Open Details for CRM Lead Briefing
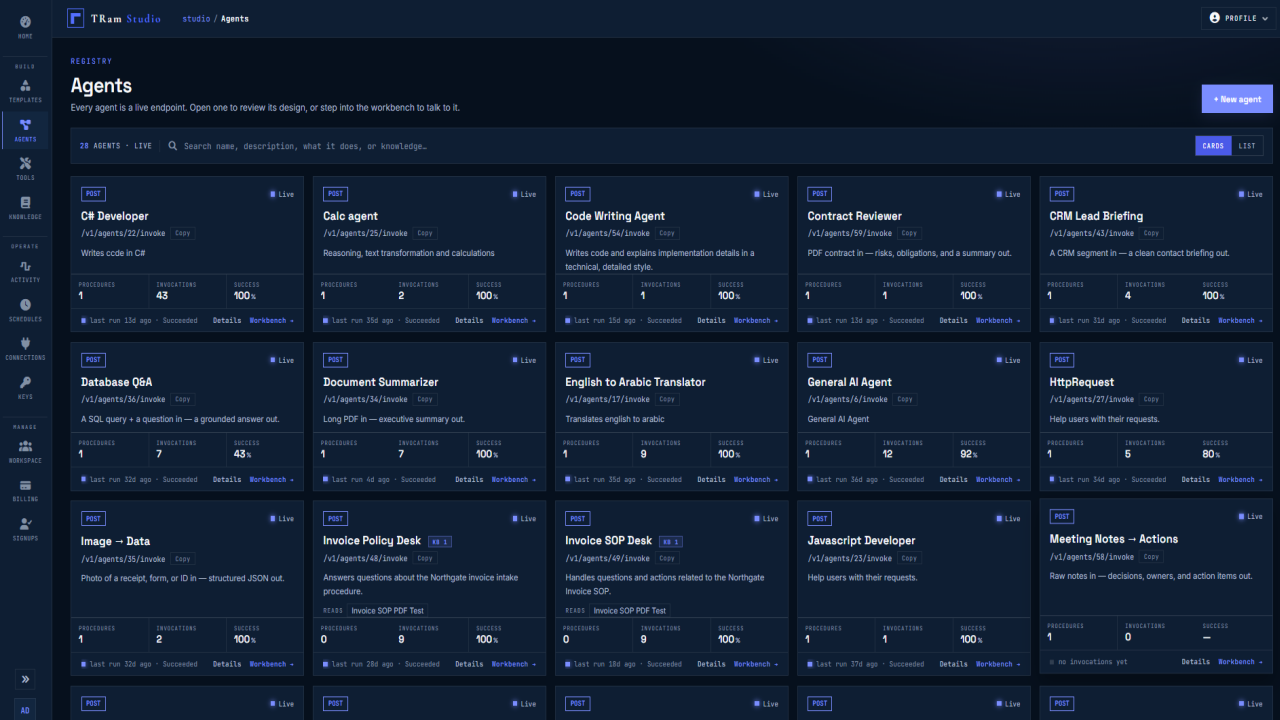This screenshot has height=720, width=1280. pyautogui.click(x=1196, y=321)
